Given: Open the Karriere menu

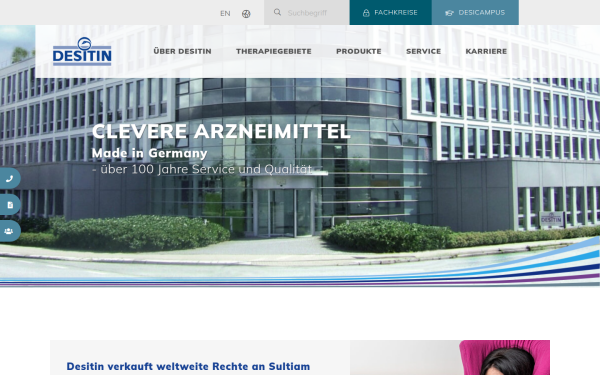Looking at the screenshot, I should pos(486,51).
